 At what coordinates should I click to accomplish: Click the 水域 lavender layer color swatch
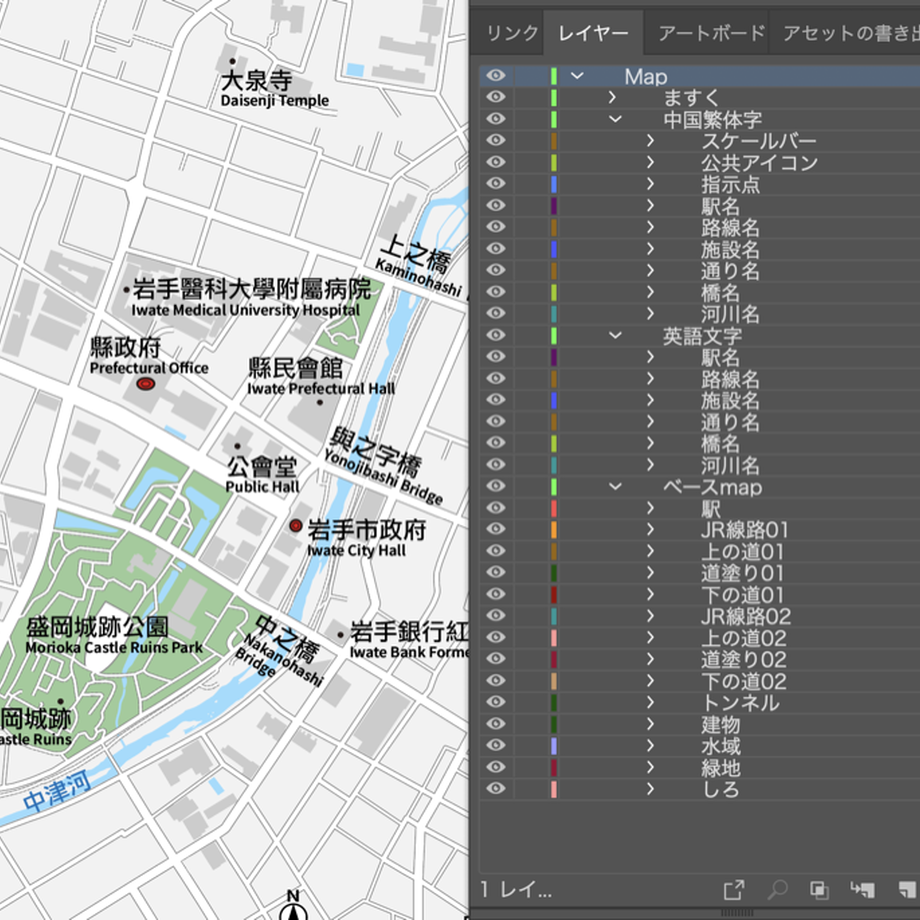pos(553,745)
